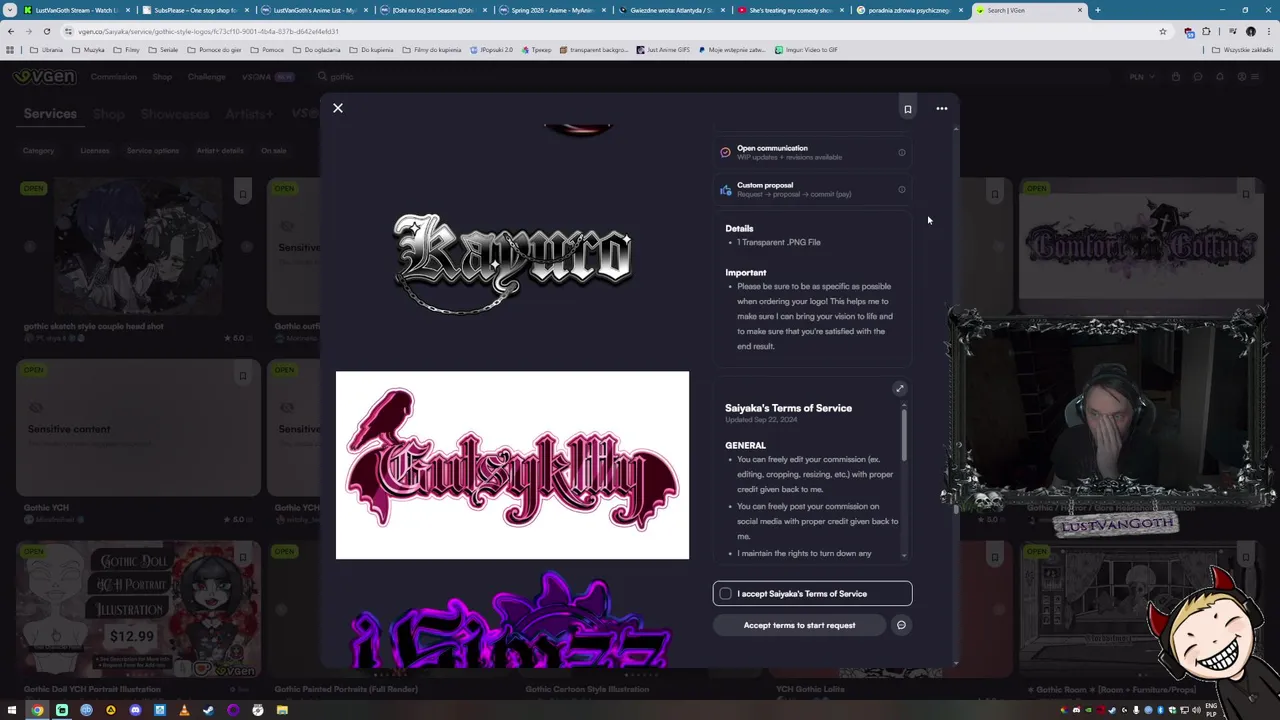The width and height of the screenshot is (1280, 720).
Task: Open Steam from the taskbar
Action: click(x=208, y=711)
